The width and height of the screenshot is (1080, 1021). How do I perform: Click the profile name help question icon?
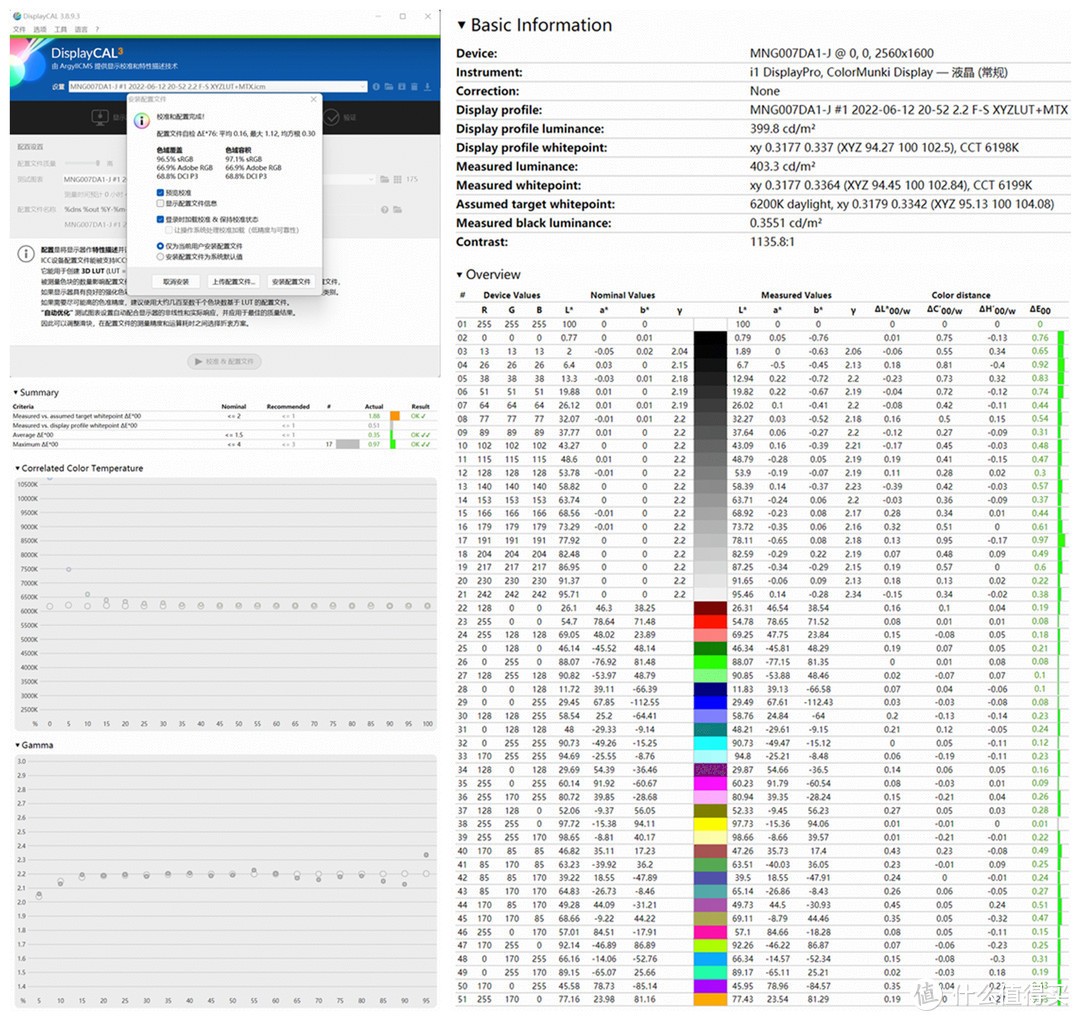click(x=385, y=209)
